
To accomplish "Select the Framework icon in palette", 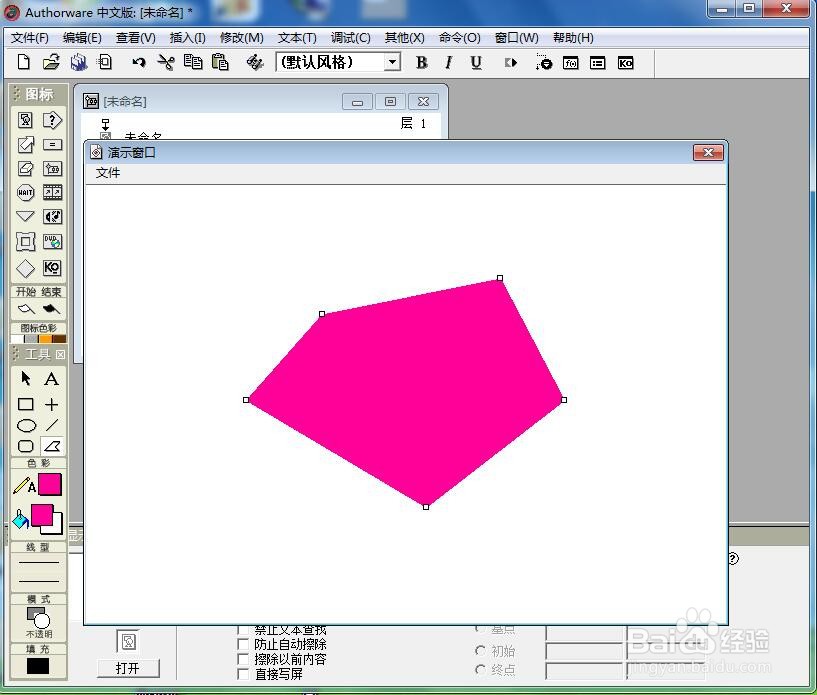I will point(26,242).
